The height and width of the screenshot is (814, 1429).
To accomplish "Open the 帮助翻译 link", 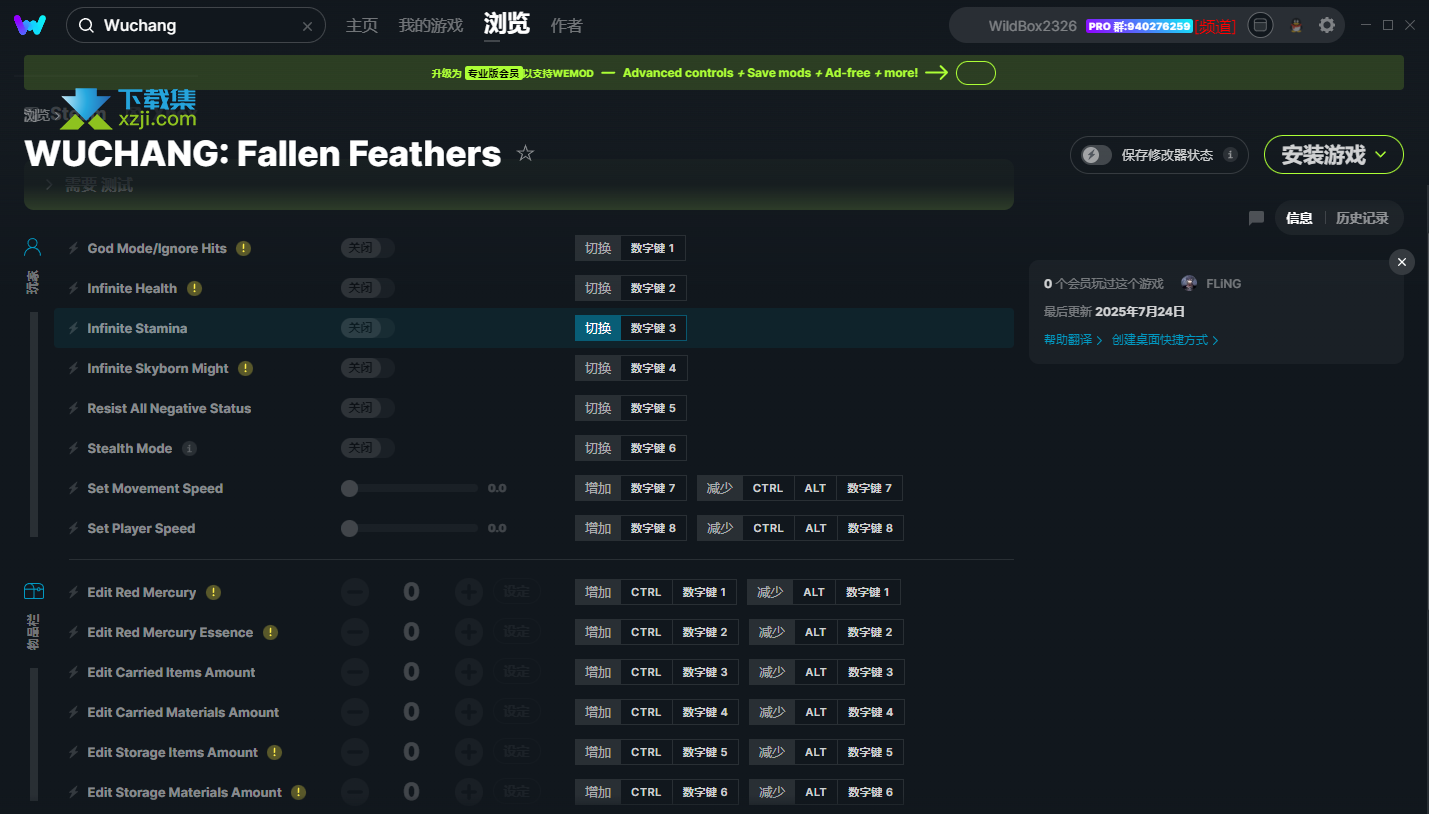I will tap(1073, 340).
